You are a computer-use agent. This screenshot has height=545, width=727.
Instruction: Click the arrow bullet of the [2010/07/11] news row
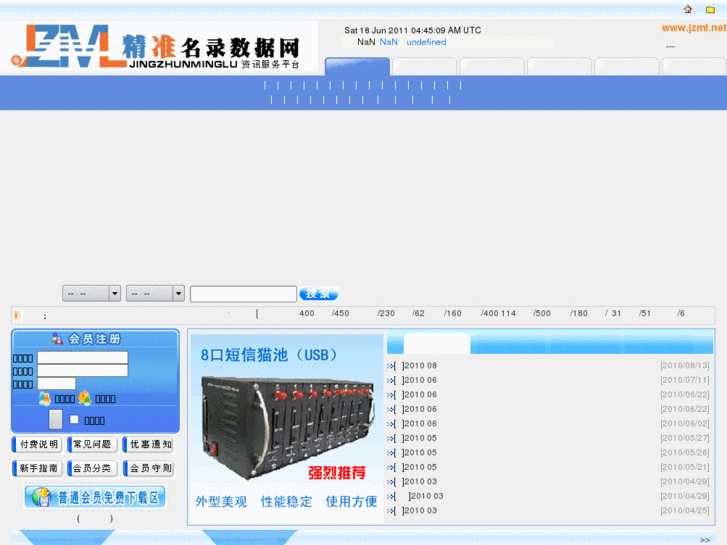[389, 380]
